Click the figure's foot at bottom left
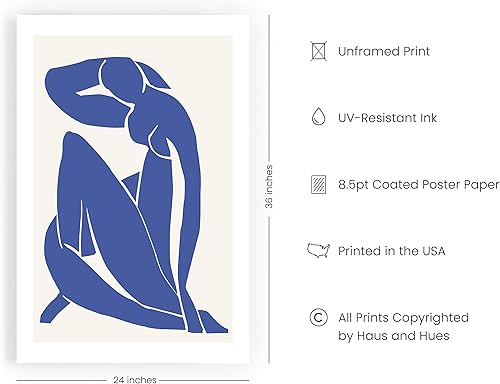This screenshot has width=500, height=384. [53, 310]
